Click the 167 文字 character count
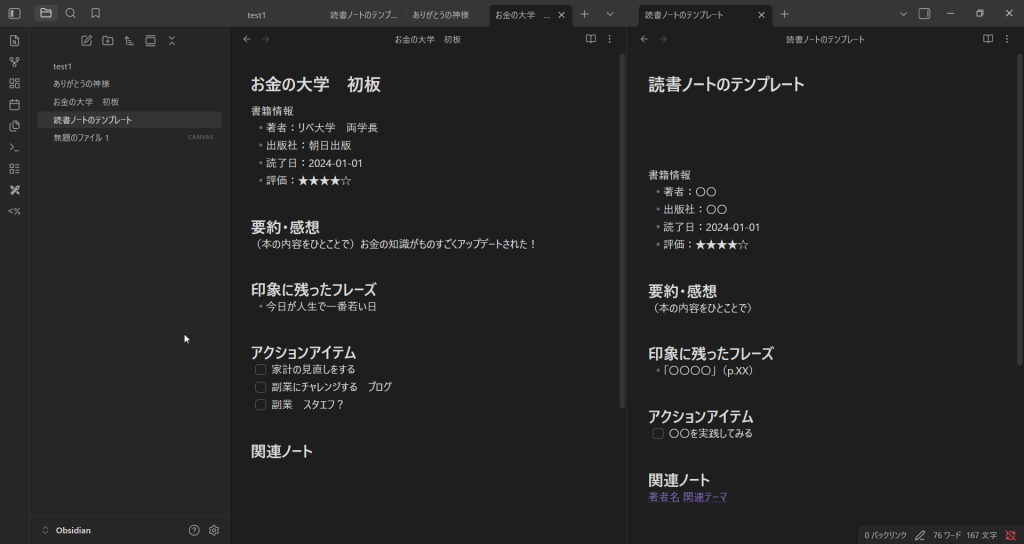Viewport: 1024px width, 544px height. [x=982, y=536]
